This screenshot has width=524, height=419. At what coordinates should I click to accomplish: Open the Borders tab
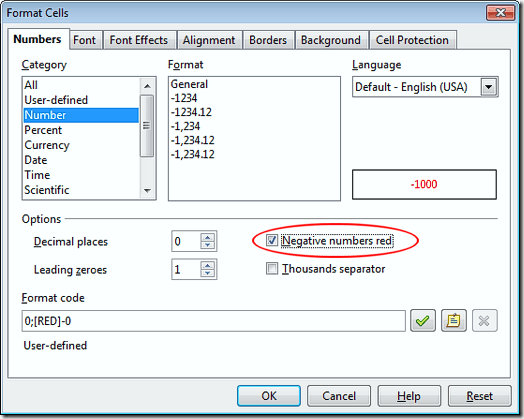(x=268, y=40)
